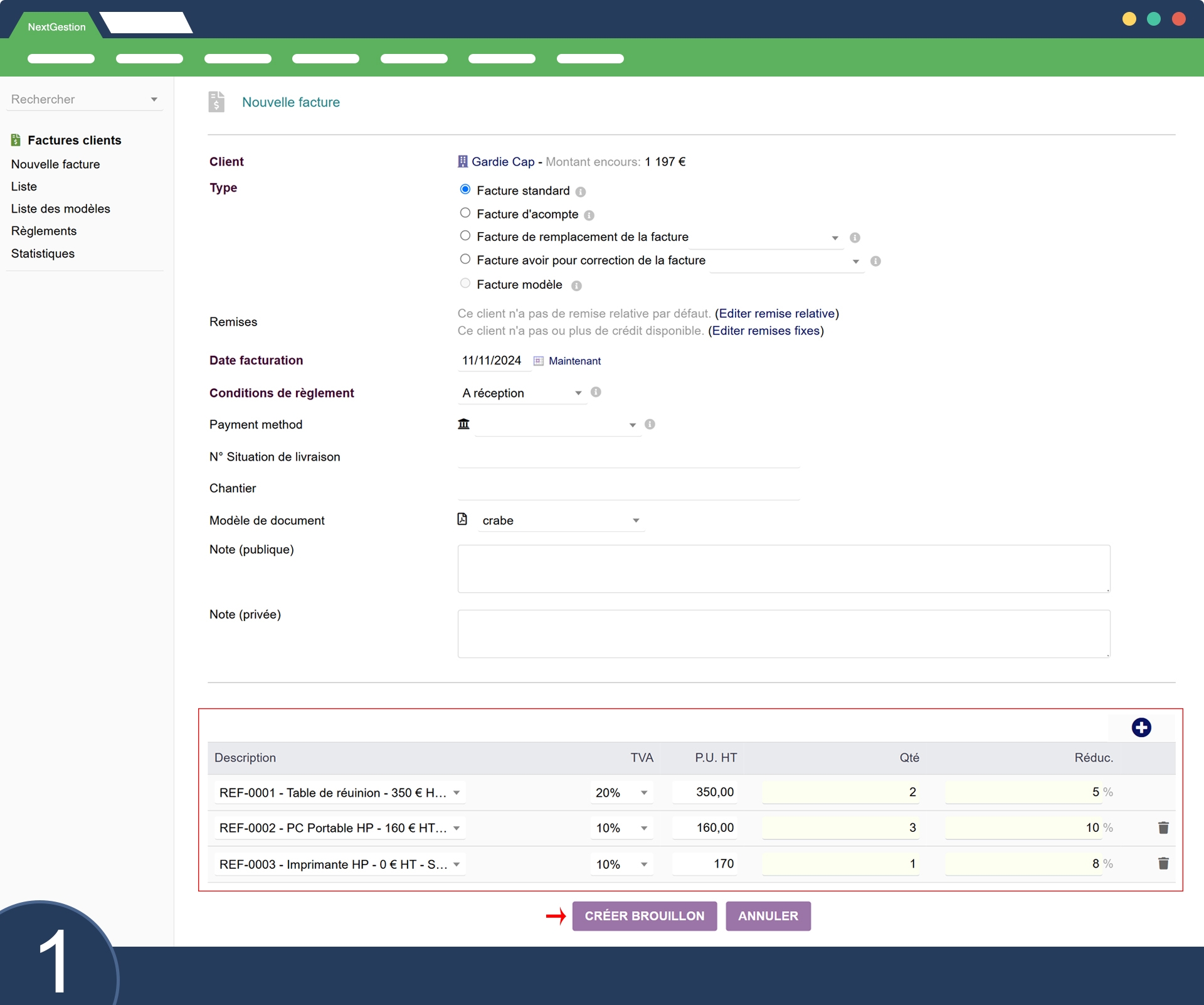Expand the Modèle de document dropdown
The height and width of the screenshot is (1005, 1204).
(x=560, y=521)
